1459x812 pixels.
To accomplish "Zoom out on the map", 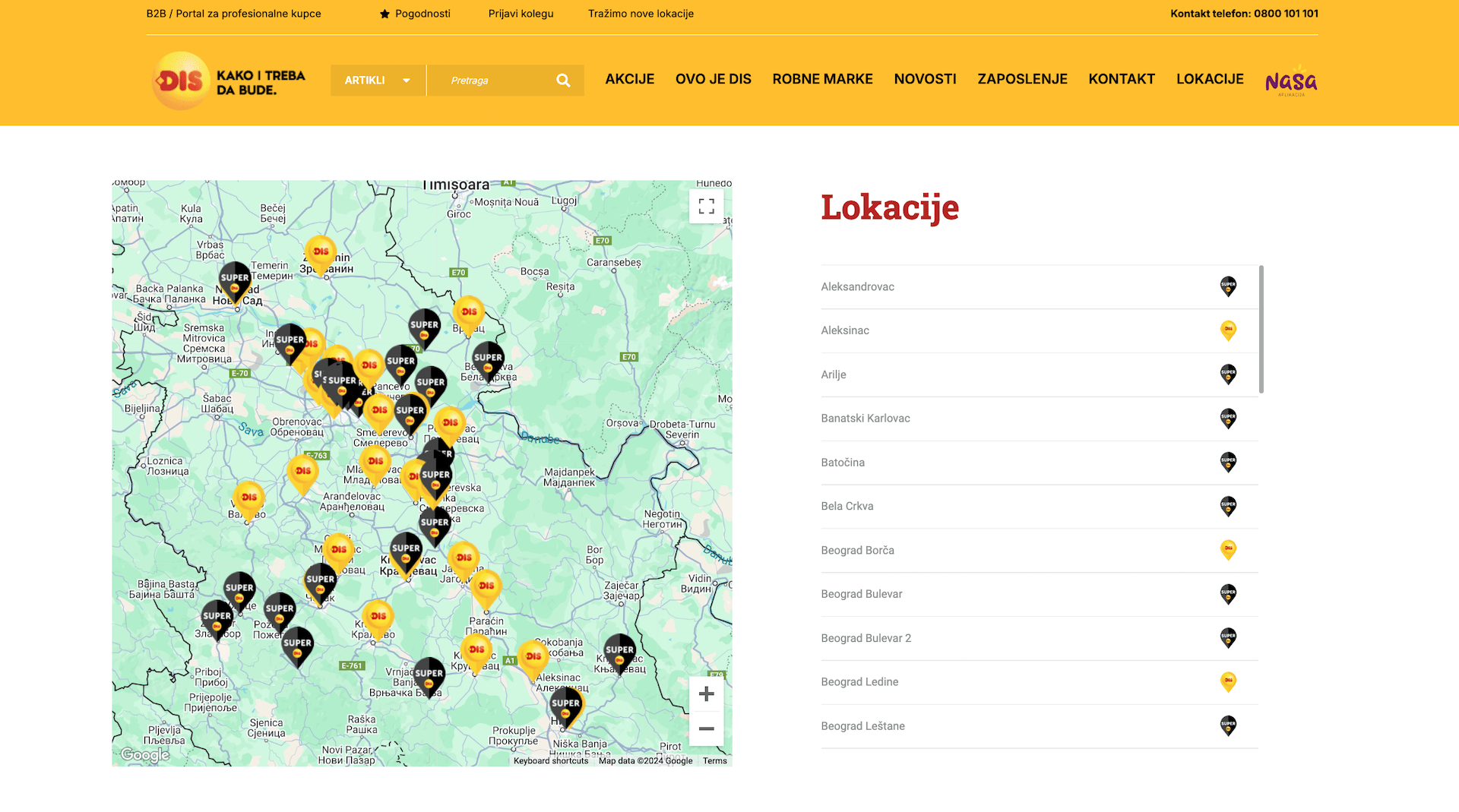I will click(x=707, y=728).
